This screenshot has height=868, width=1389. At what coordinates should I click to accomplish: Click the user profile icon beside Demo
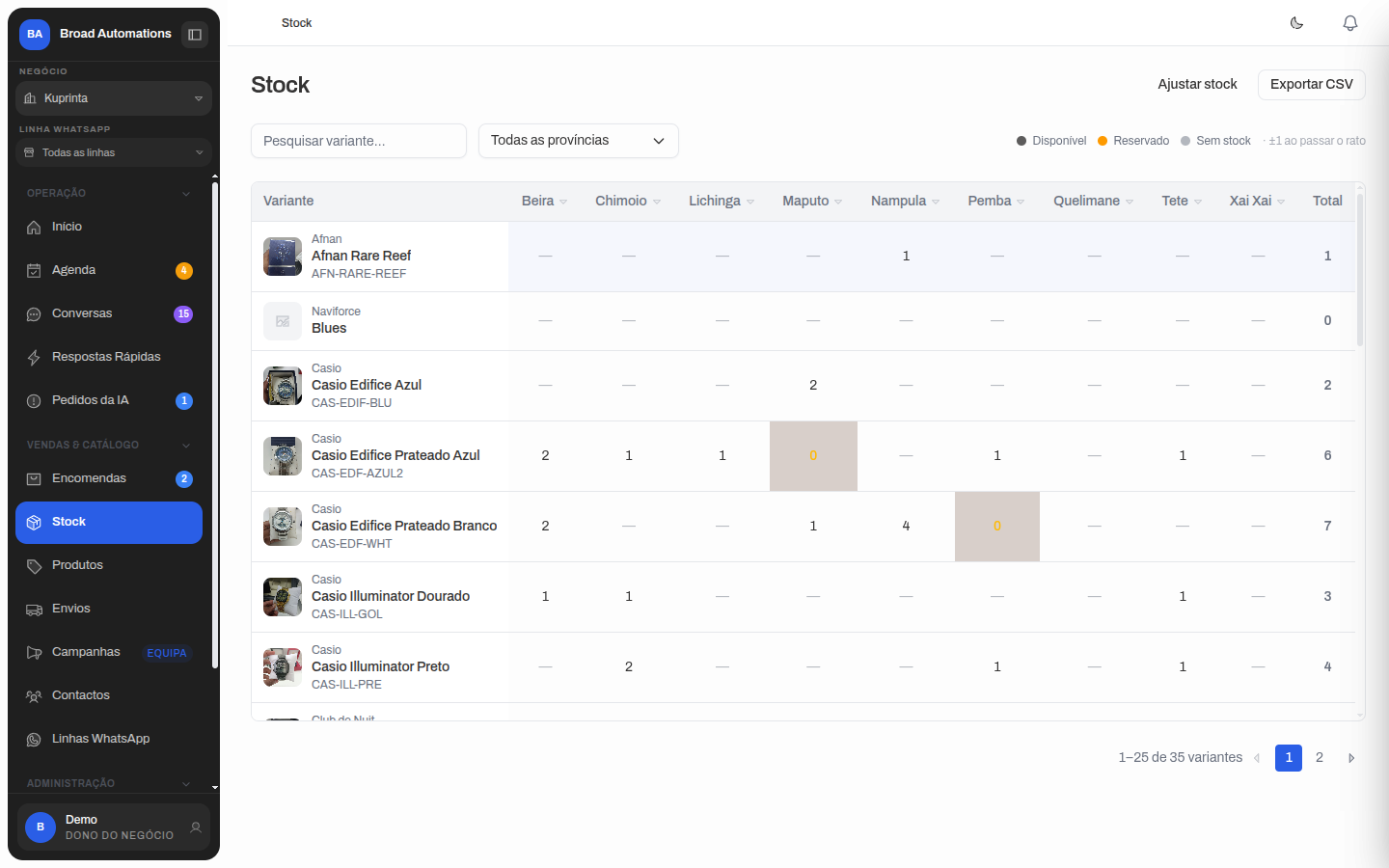196,827
